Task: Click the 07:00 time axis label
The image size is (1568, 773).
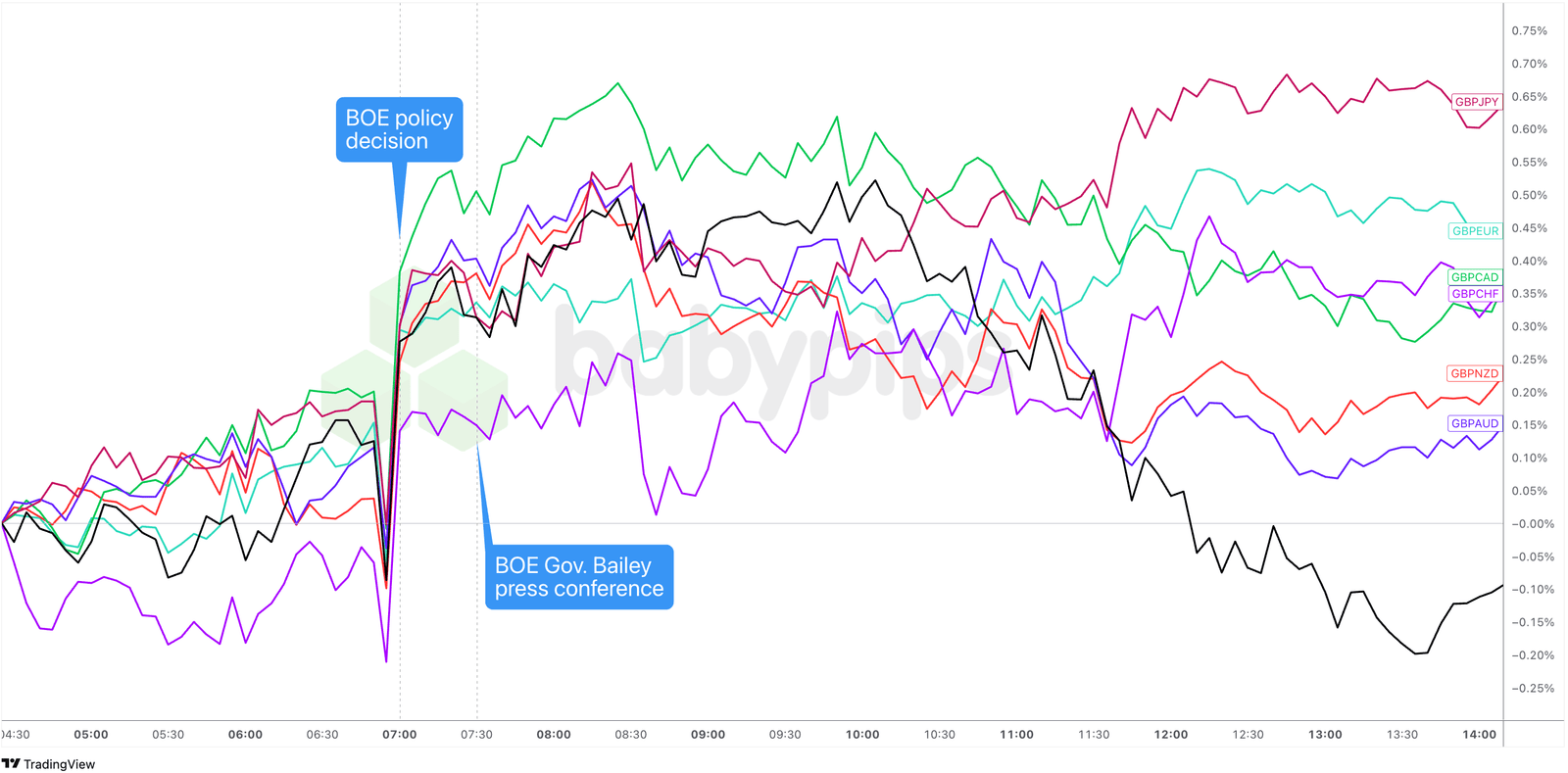Action: [x=400, y=735]
